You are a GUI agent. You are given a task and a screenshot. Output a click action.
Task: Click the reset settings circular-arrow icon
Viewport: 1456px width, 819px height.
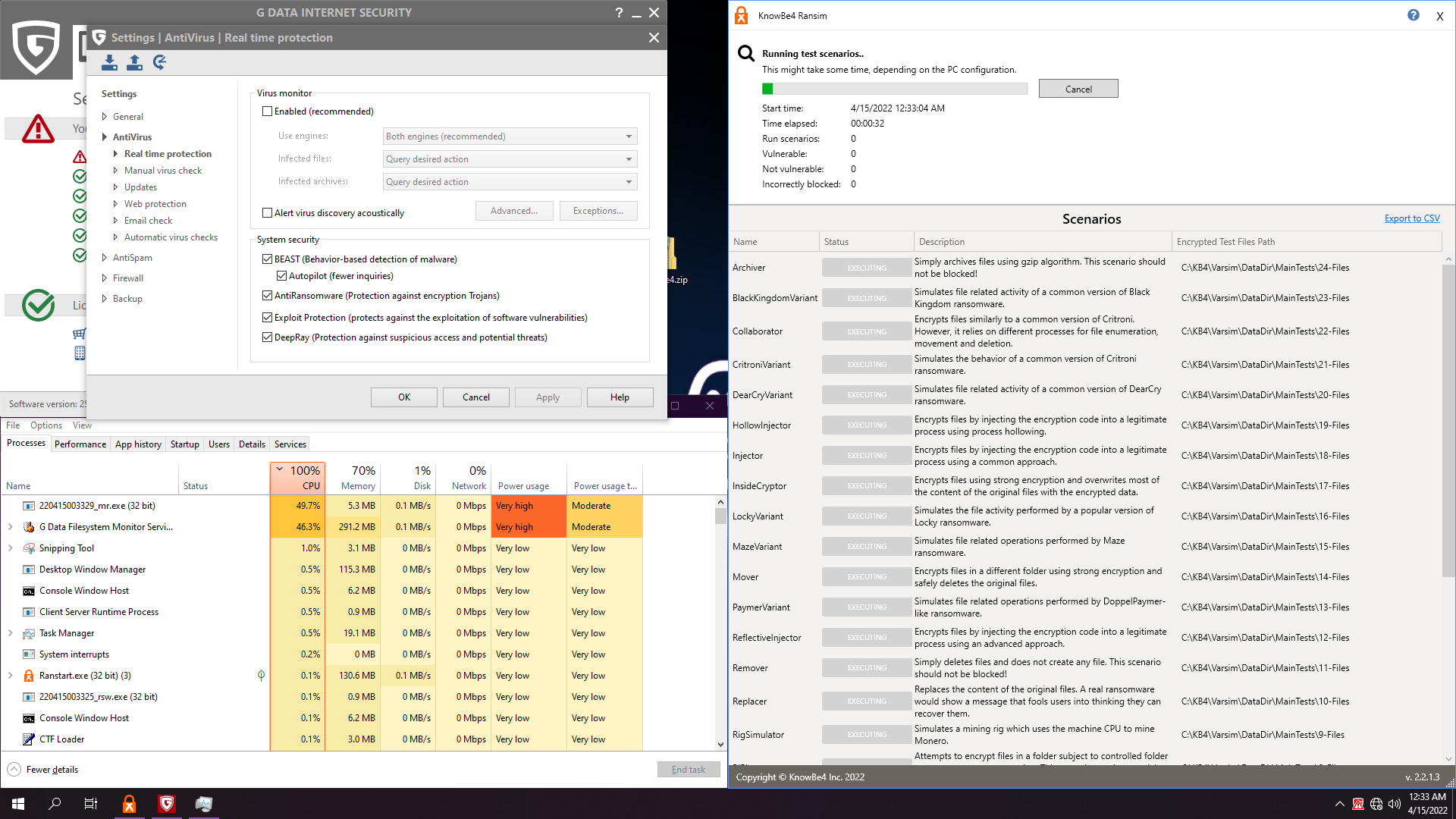(159, 62)
